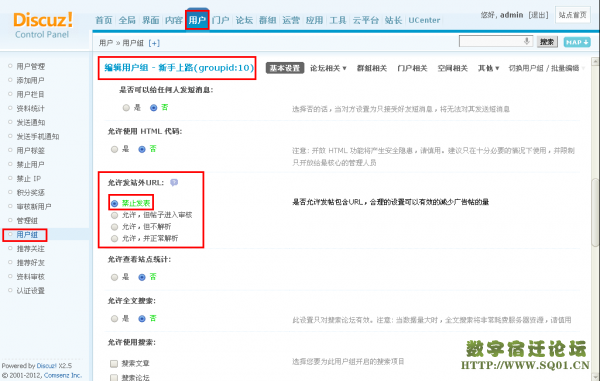Viewport: 600px width, 381px height.
Task: Open 资料统计 in the sidebar
Action: [x=31, y=109]
